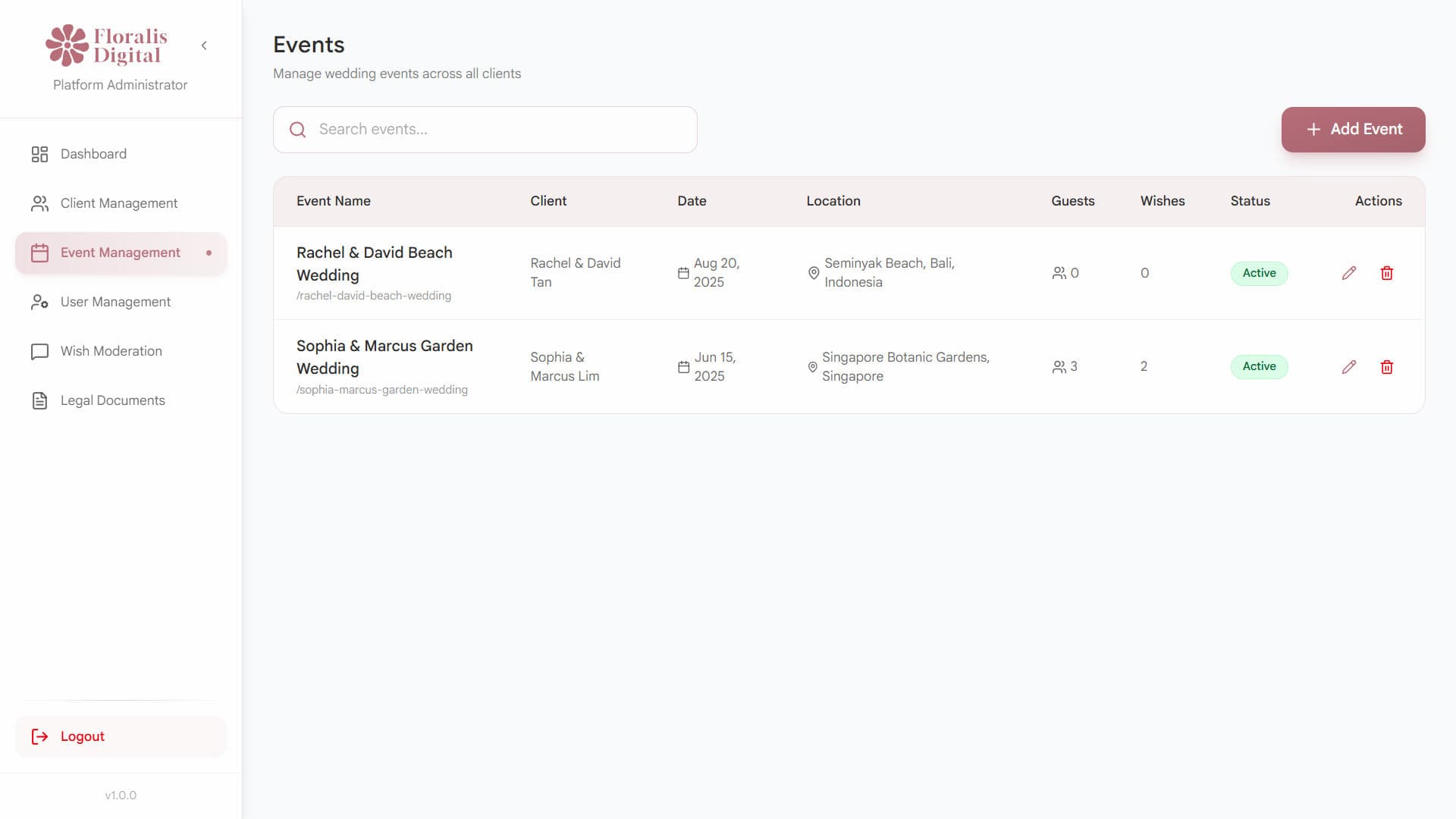
Task: Go to User Management section
Action: point(121,302)
